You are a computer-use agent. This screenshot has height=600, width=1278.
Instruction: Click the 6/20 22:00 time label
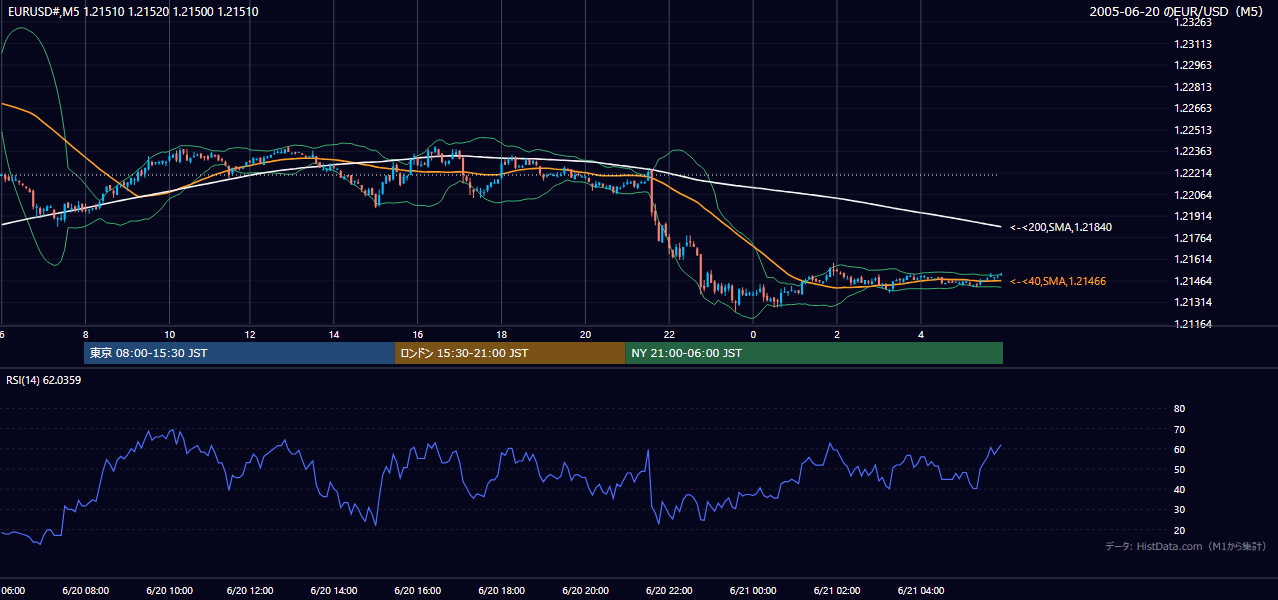[x=668, y=591]
